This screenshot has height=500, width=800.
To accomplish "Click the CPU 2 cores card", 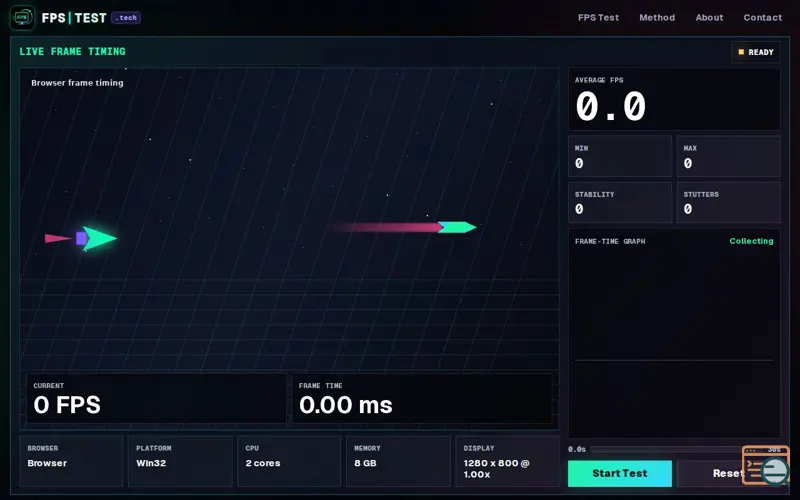I will [289, 461].
